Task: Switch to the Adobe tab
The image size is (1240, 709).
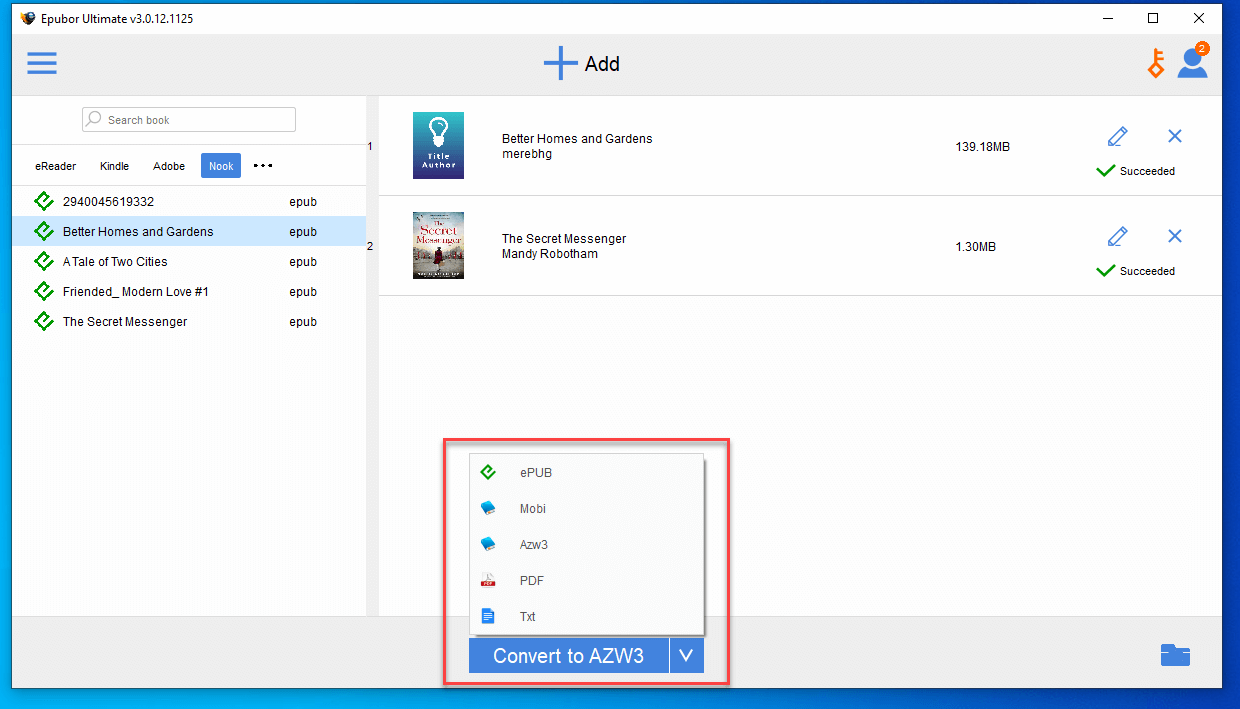Action: tap(169, 166)
